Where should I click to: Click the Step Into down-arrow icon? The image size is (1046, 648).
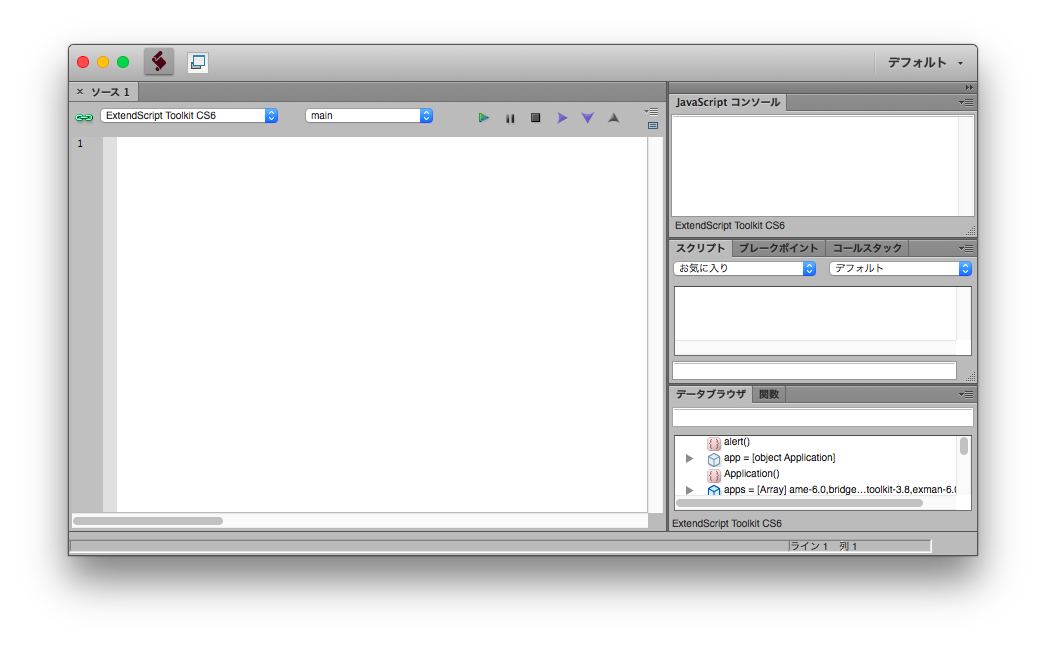pyautogui.click(x=587, y=117)
